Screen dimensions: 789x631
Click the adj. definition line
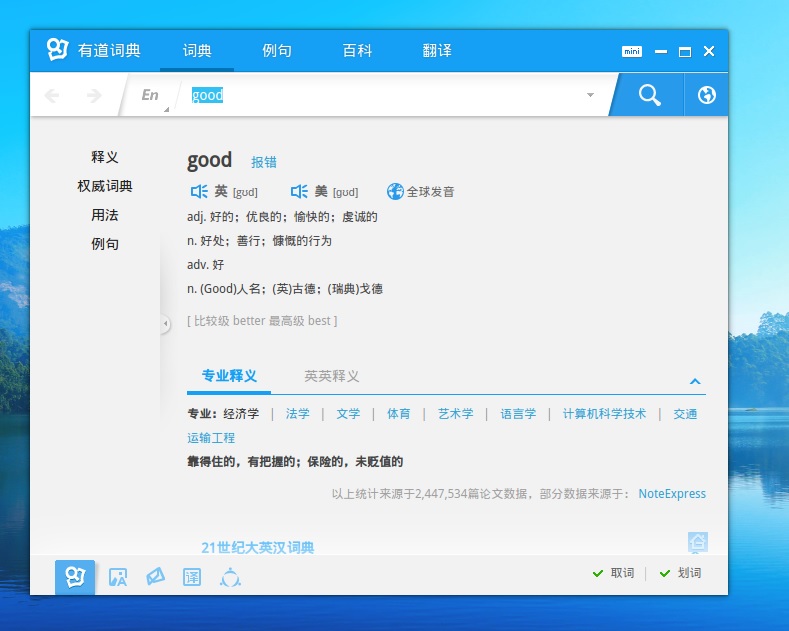coord(282,217)
